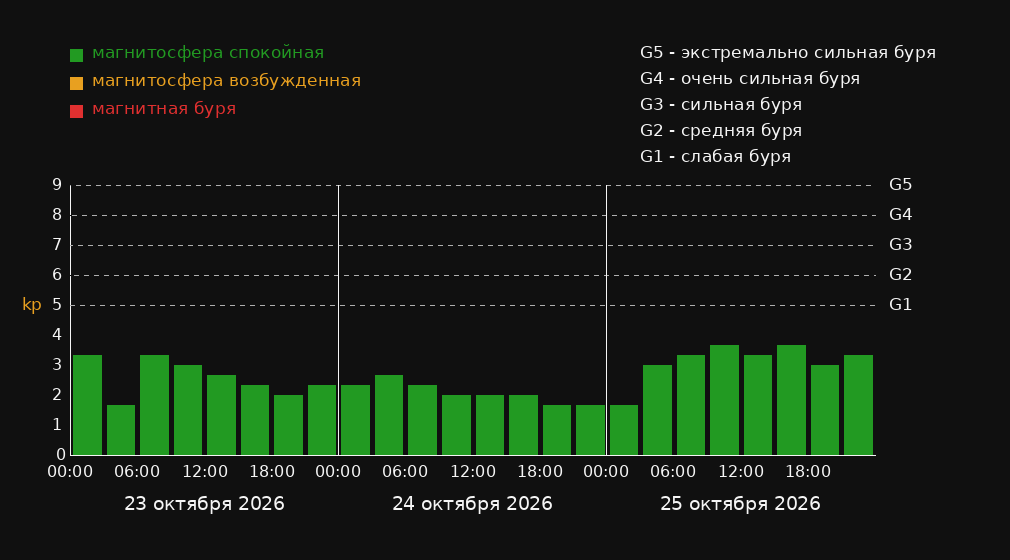Click the 'kp' axis label
1010x560 pixels.
pyautogui.click(x=32, y=305)
